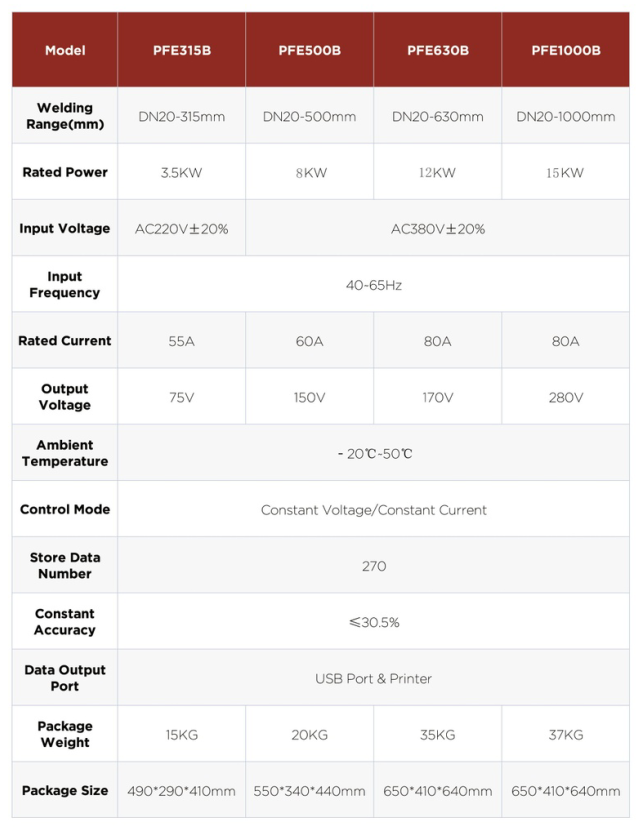Viewport: 640px width, 829px height.
Task: Select the 490*290*410mm package size cell
Action: tap(181, 791)
